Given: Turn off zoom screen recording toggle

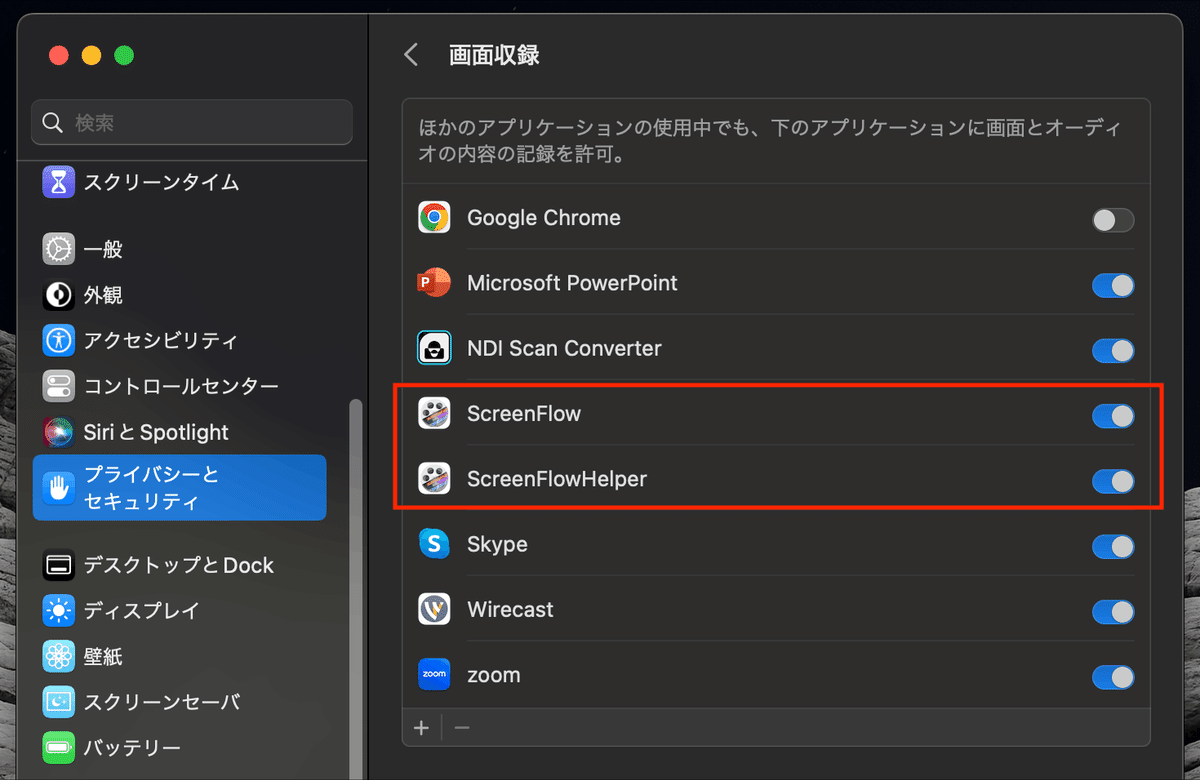Looking at the screenshot, I should [x=1113, y=677].
